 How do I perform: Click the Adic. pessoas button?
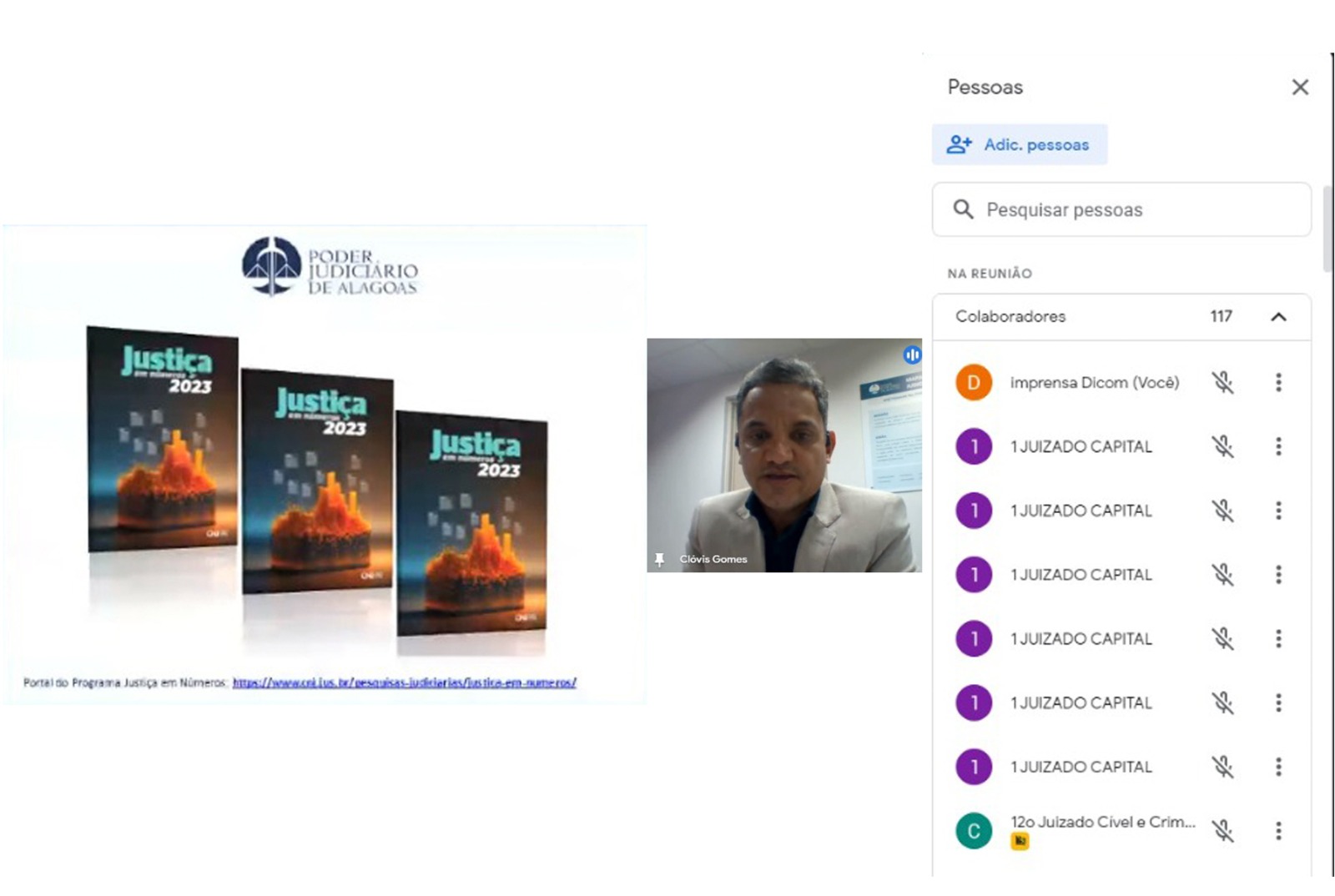pos(1019,144)
